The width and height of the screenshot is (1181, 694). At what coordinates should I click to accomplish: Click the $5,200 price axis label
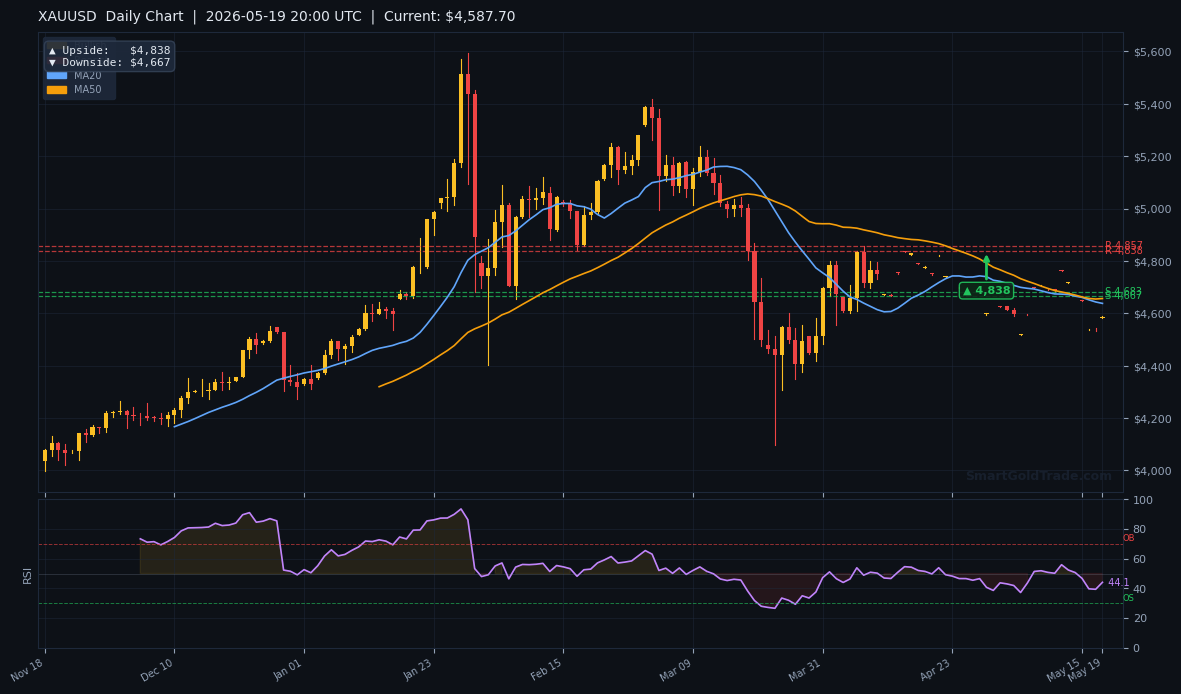[1152, 157]
